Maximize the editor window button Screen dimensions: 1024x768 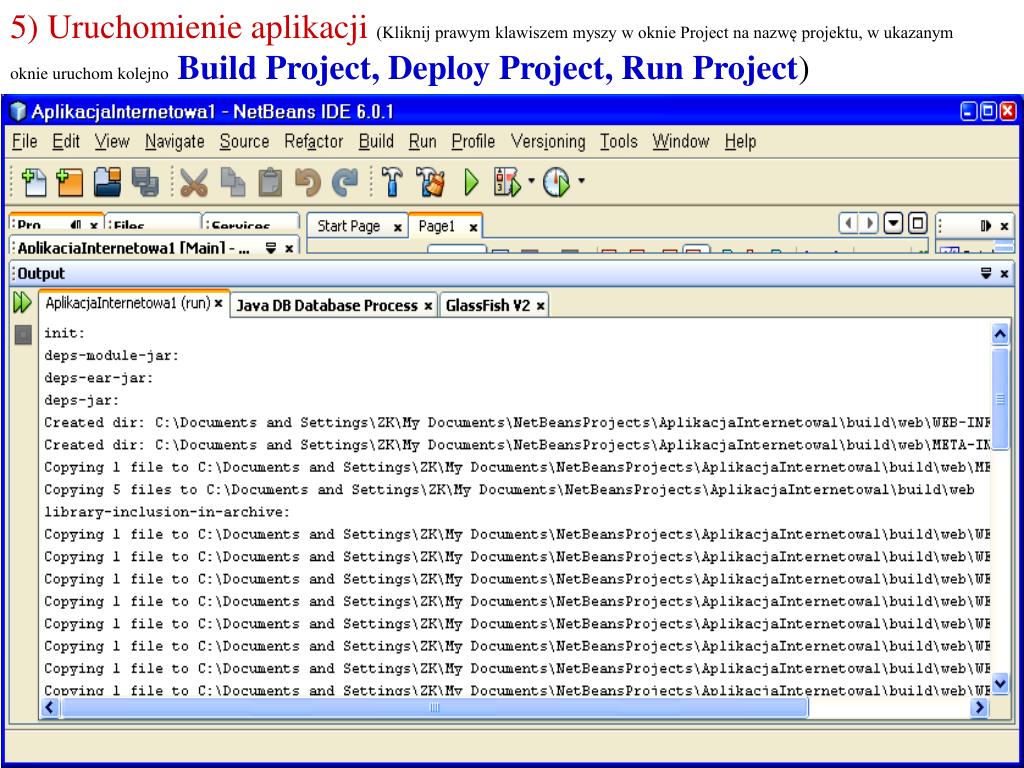[918, 224]
